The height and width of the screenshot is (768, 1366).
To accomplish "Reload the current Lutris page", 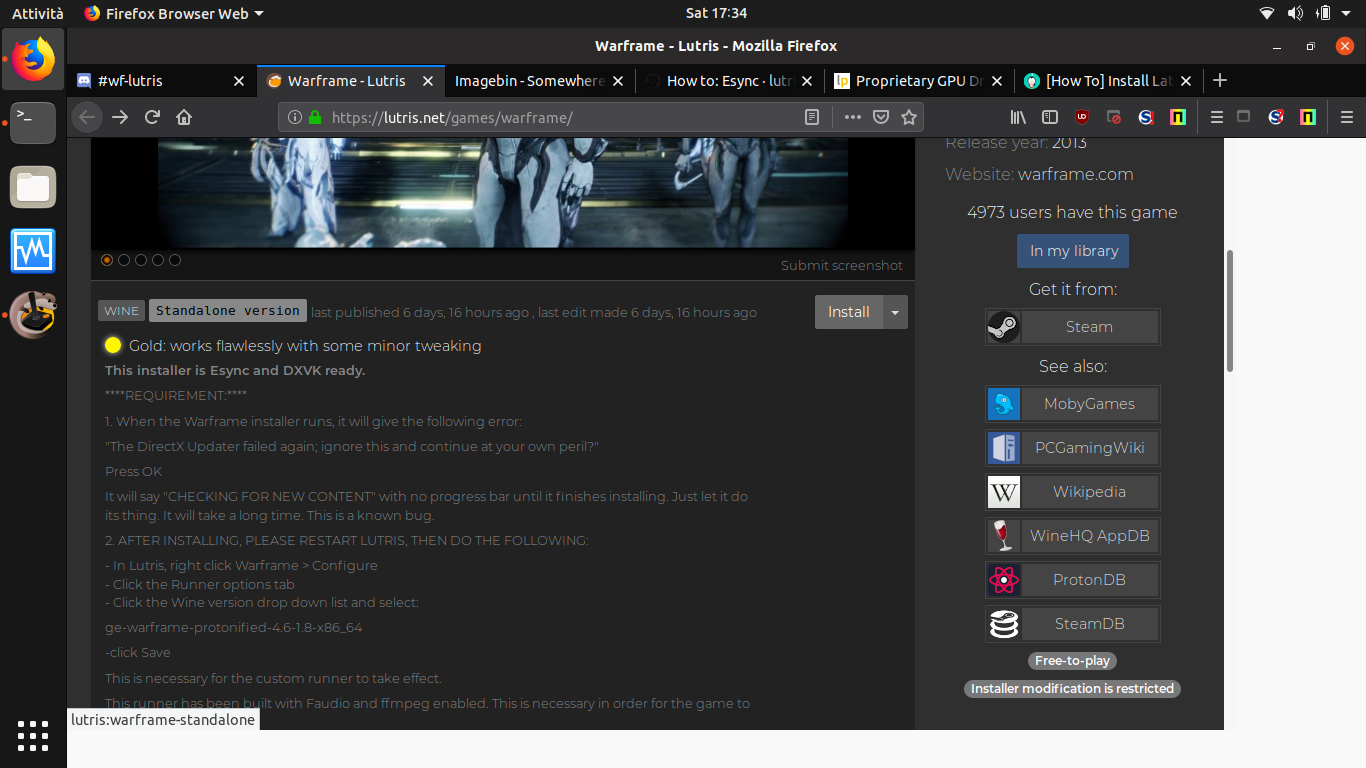I will tap(152, 117).
